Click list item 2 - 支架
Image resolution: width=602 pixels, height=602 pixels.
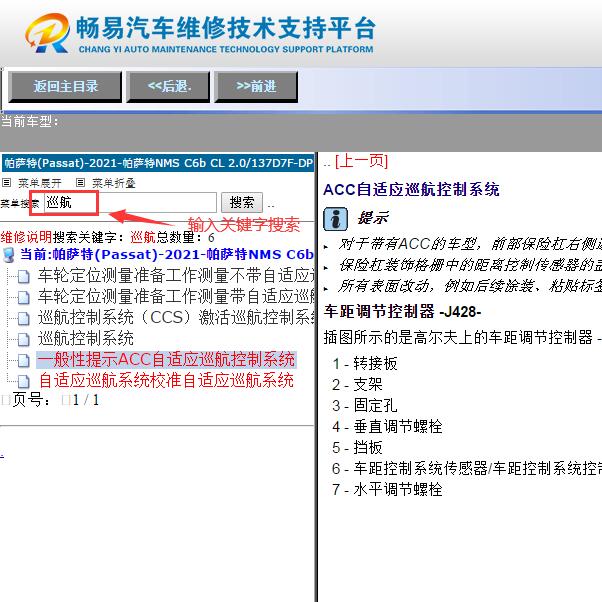click(357, 384)
